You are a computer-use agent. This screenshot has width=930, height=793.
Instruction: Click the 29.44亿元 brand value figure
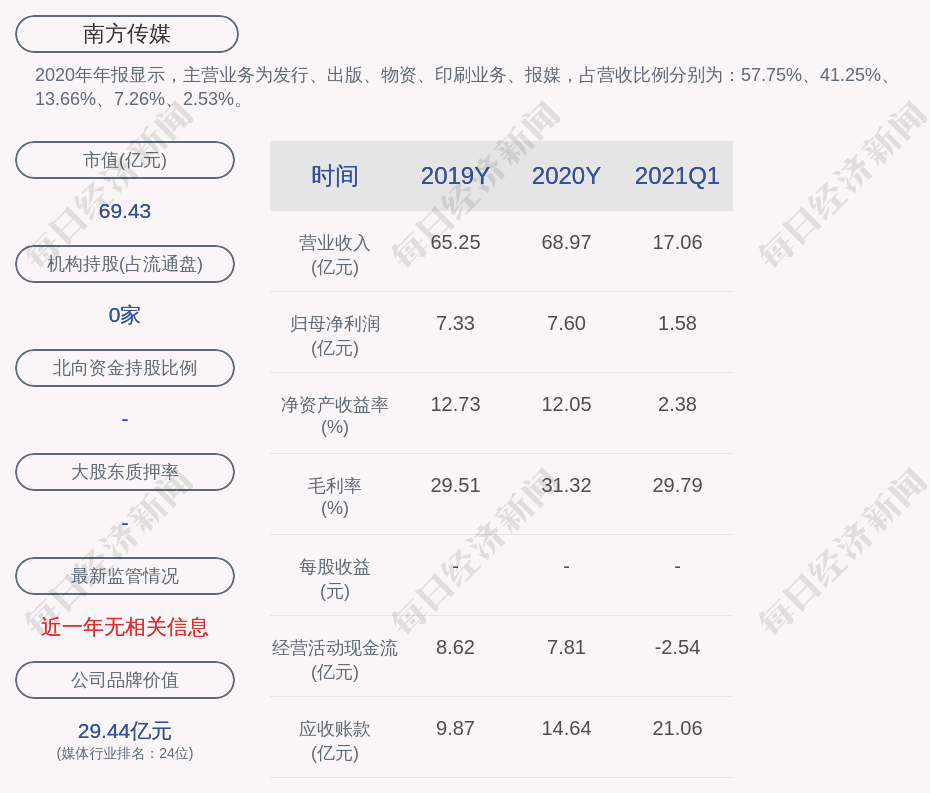click(125, 731)
